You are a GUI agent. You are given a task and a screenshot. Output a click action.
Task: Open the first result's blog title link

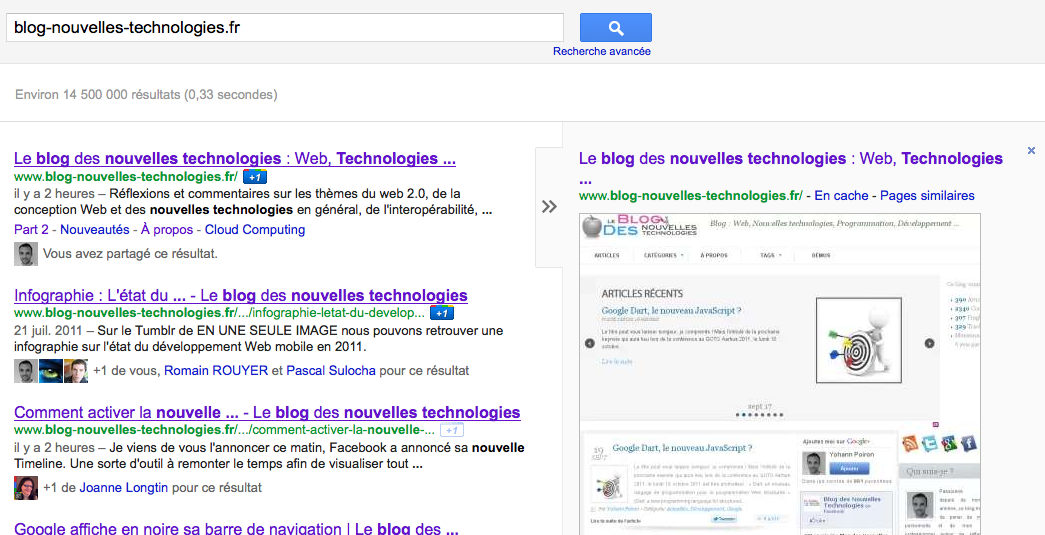tap(235, 158)
